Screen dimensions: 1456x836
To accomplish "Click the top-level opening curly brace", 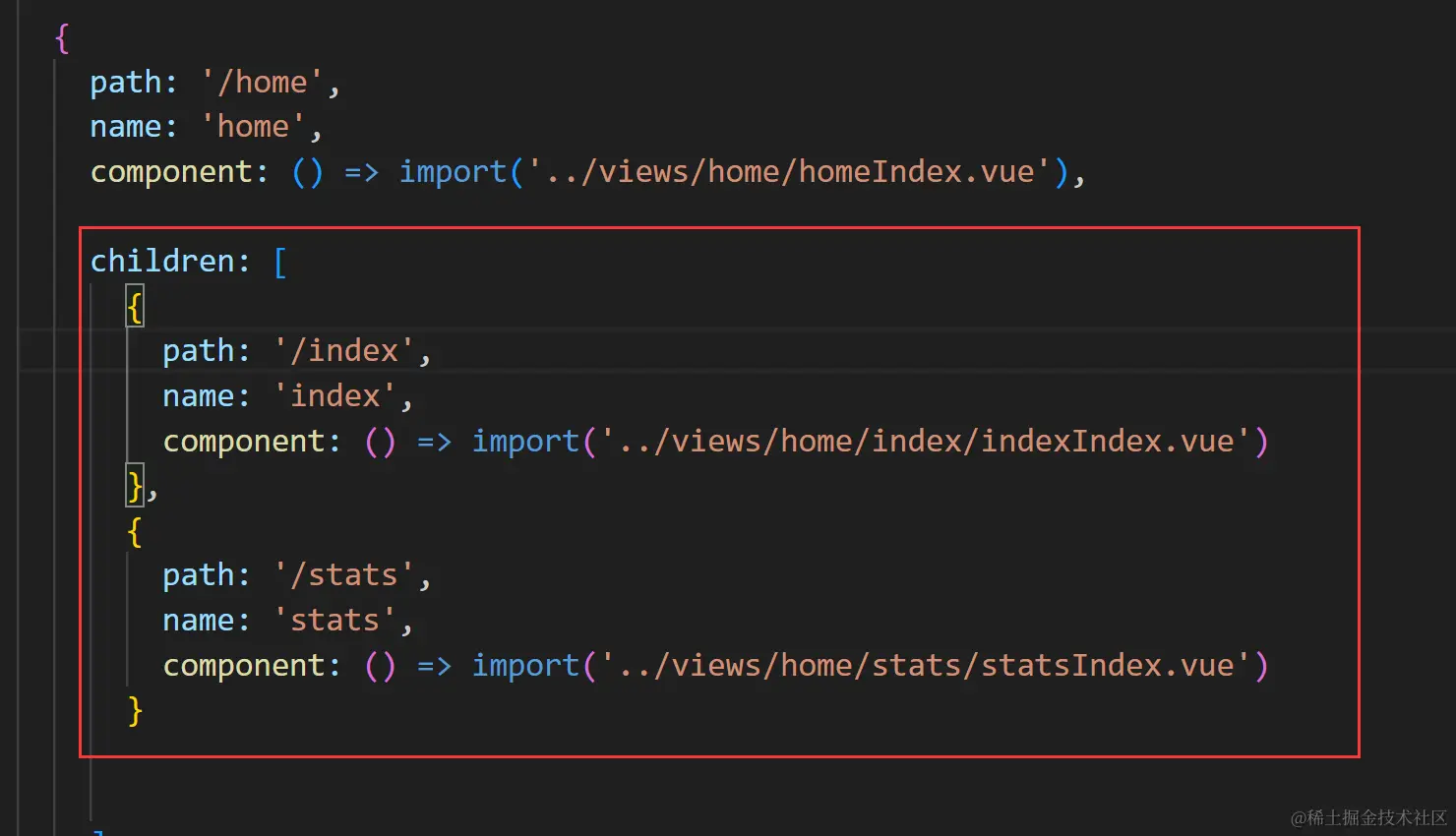I will coord(62,38).
